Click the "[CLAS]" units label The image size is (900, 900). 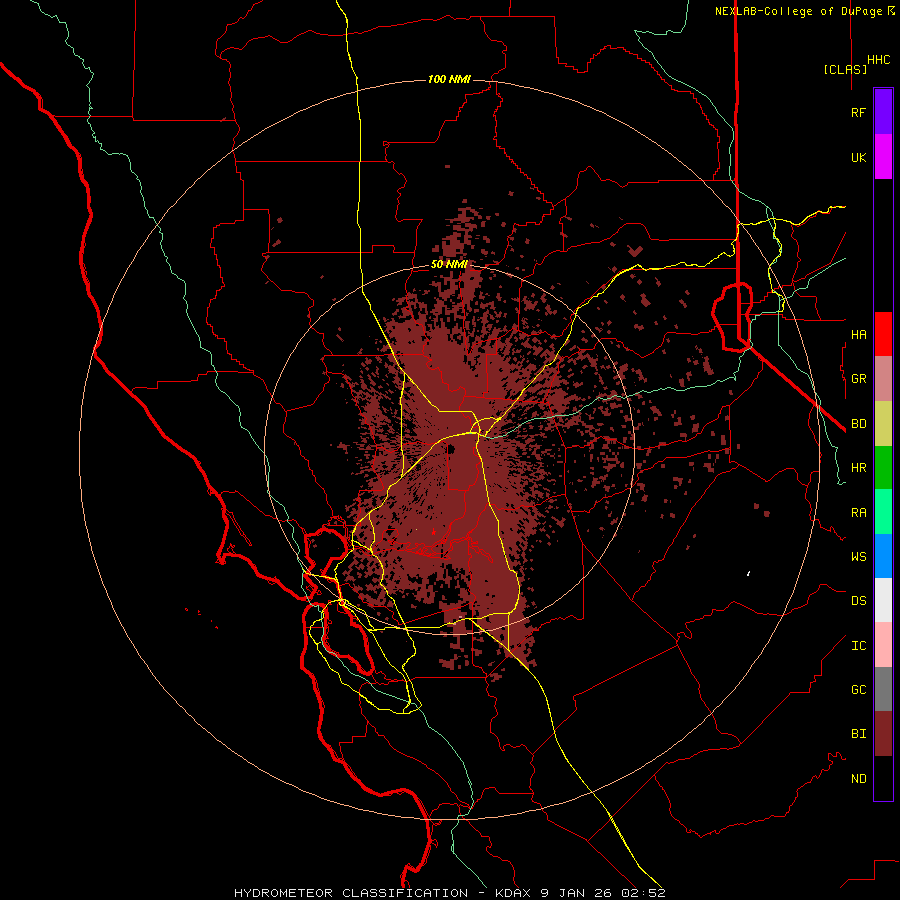pos(845,69)
